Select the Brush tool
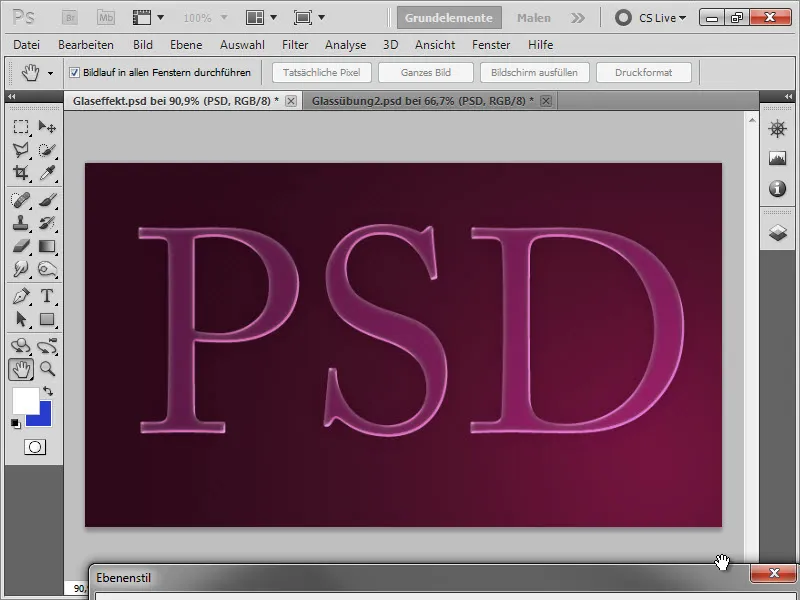The width and height of the screenshot is (800, 600). tap(47, 200)
